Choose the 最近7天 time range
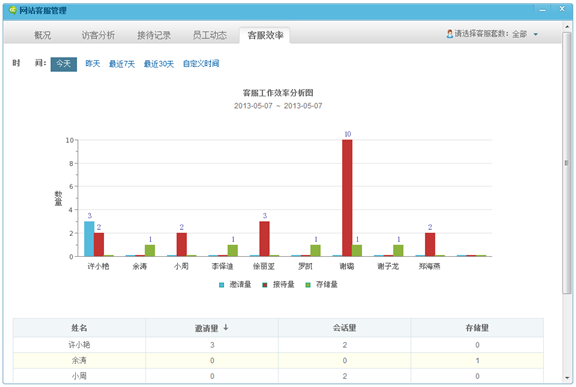Image resolution: width=576 pixels, height=387 pixels. click(x=122, y=64)
